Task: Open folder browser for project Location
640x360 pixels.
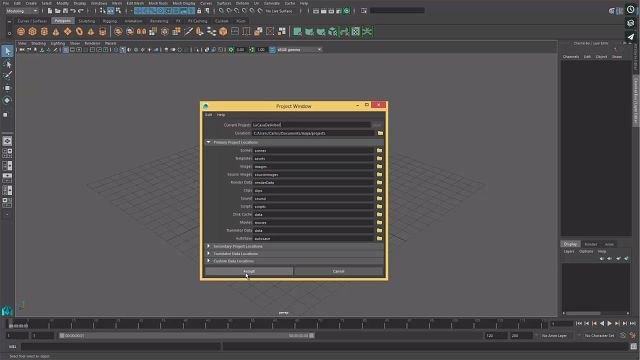Action: coord(380,133)
